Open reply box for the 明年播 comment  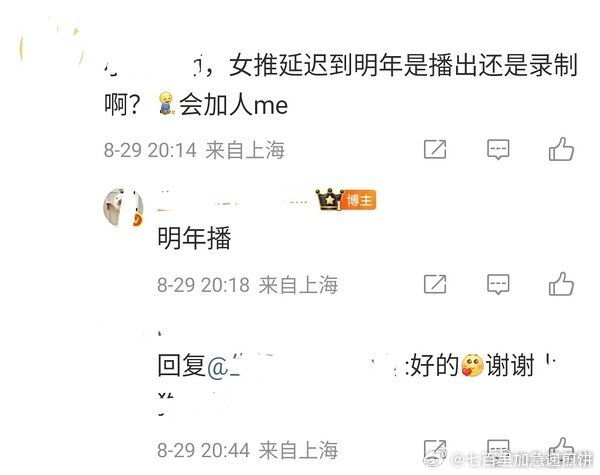[498, 284]
